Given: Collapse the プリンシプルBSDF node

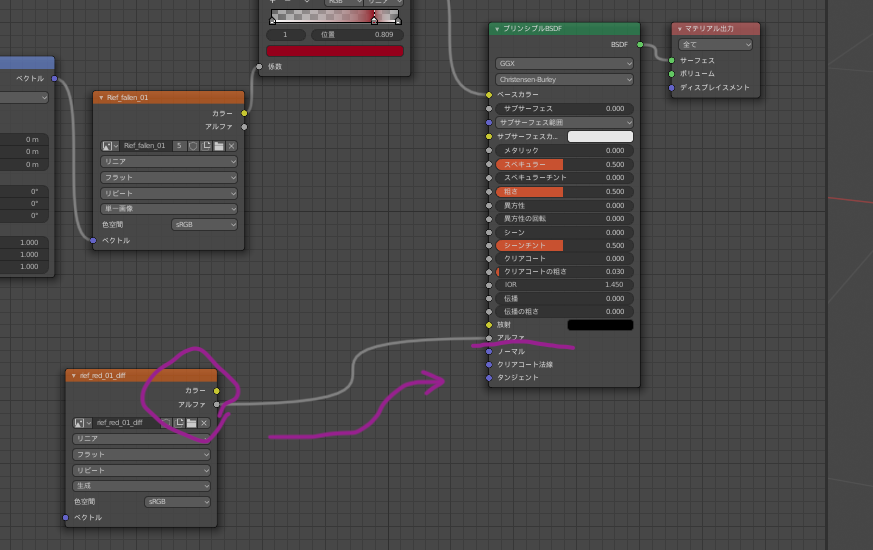Looking at the screenshot, I should pos(497,29).
